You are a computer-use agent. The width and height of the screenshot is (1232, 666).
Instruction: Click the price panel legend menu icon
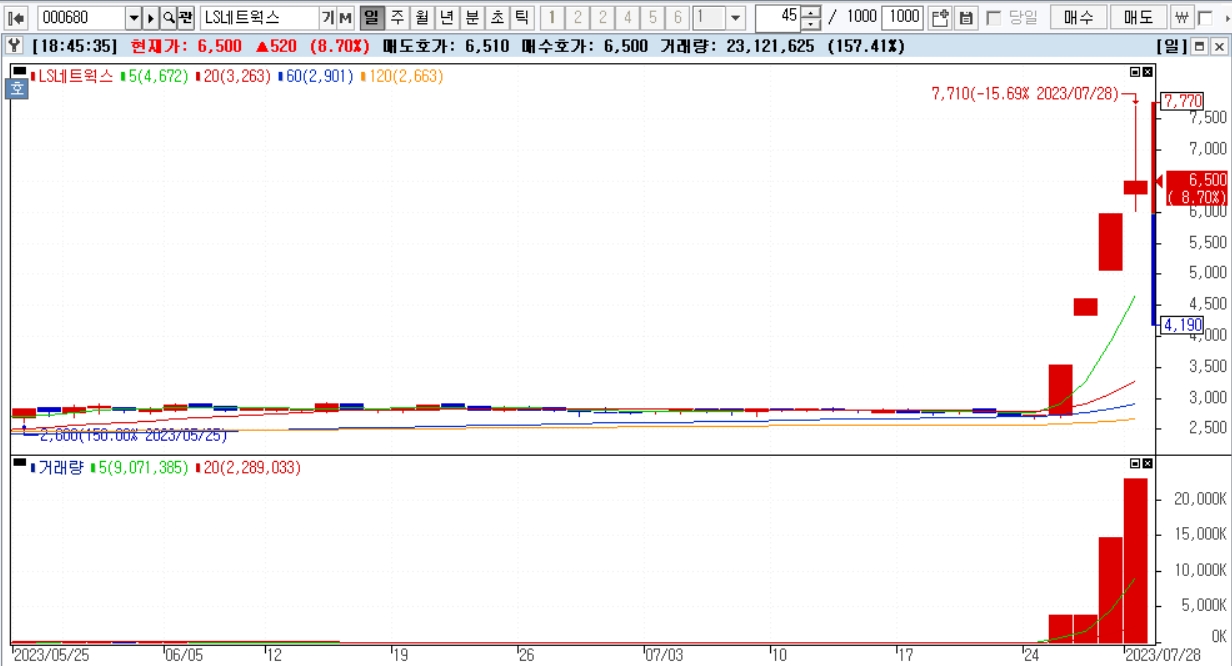19,72
